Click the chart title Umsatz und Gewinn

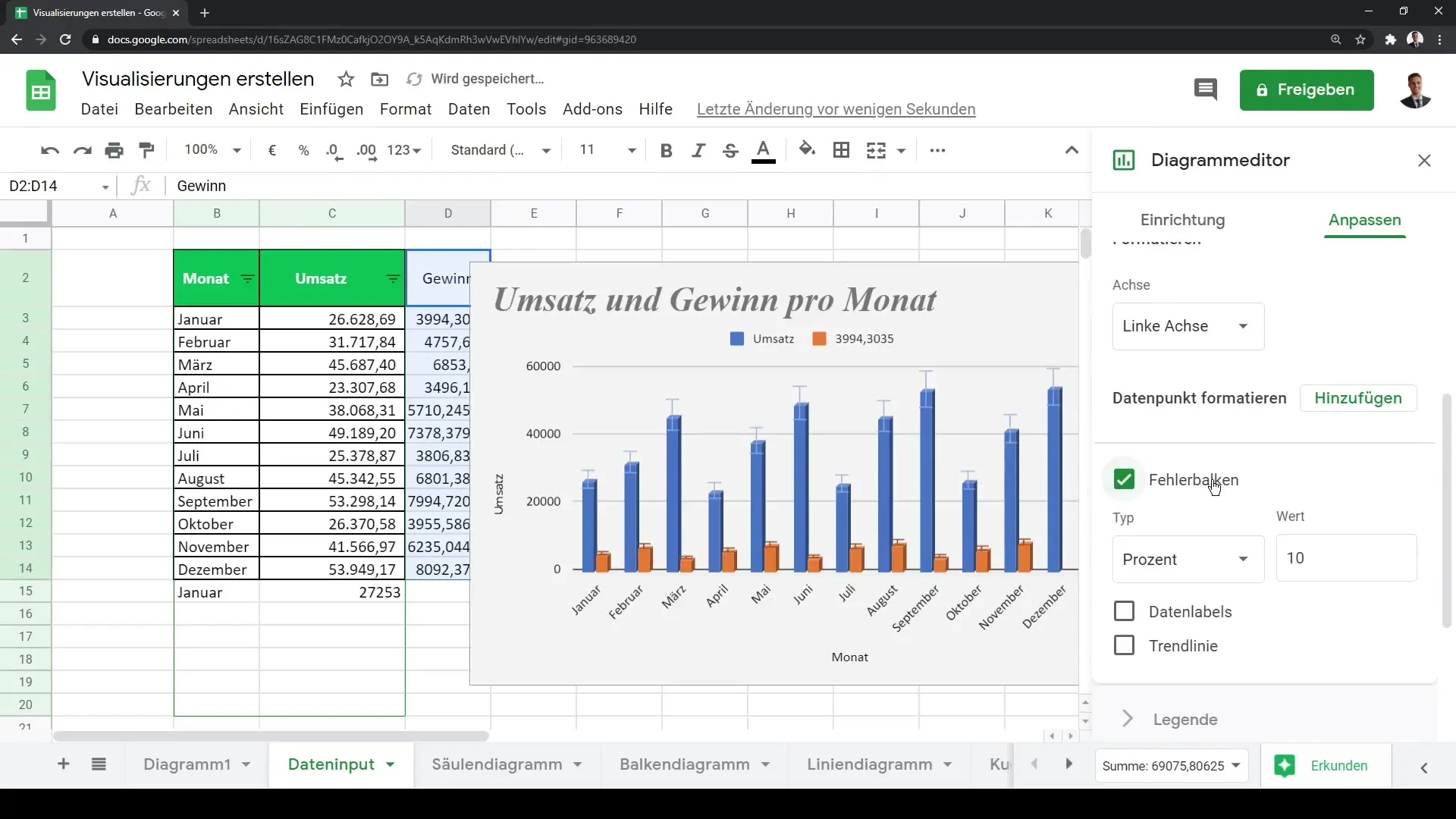pos(714,300)
